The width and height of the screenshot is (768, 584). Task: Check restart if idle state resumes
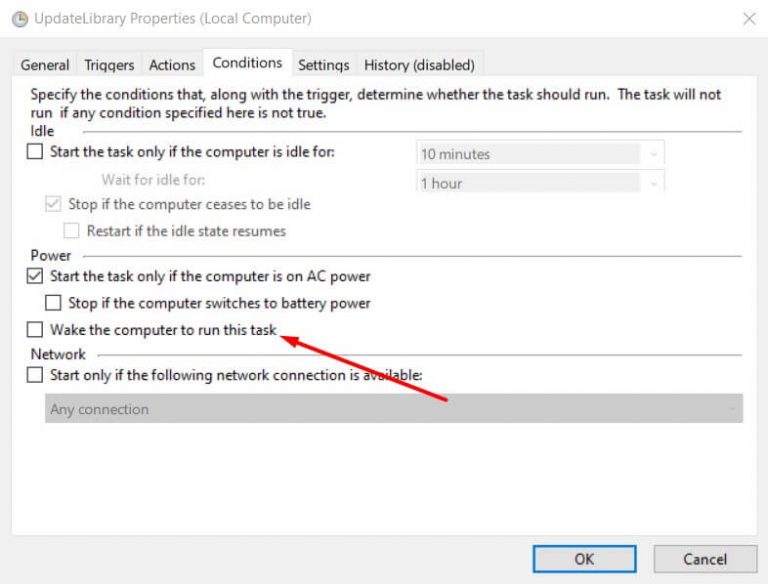pos(72,231)
